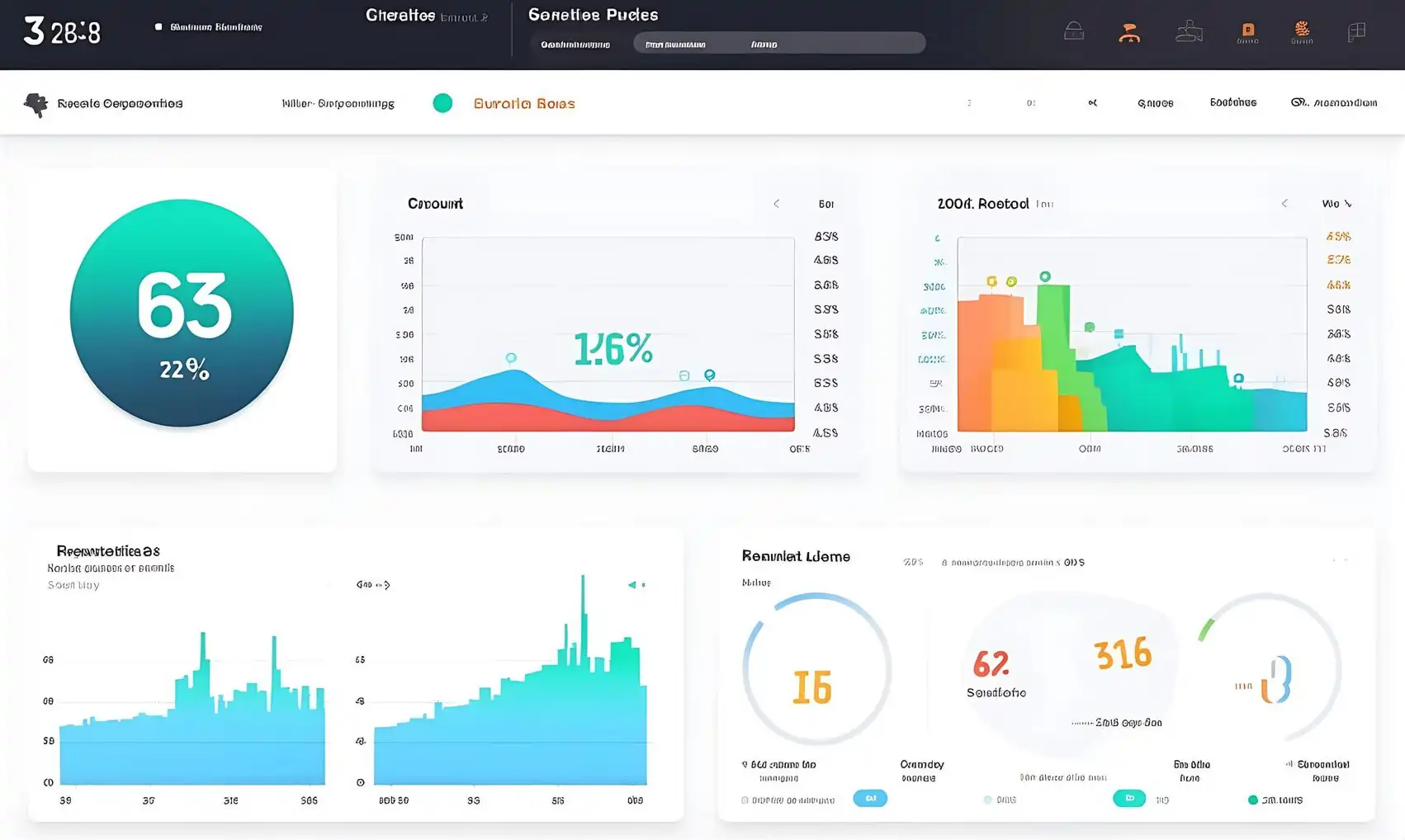Click the lock icon in the top bar
1405x840 pixels.
point(1074,31)
